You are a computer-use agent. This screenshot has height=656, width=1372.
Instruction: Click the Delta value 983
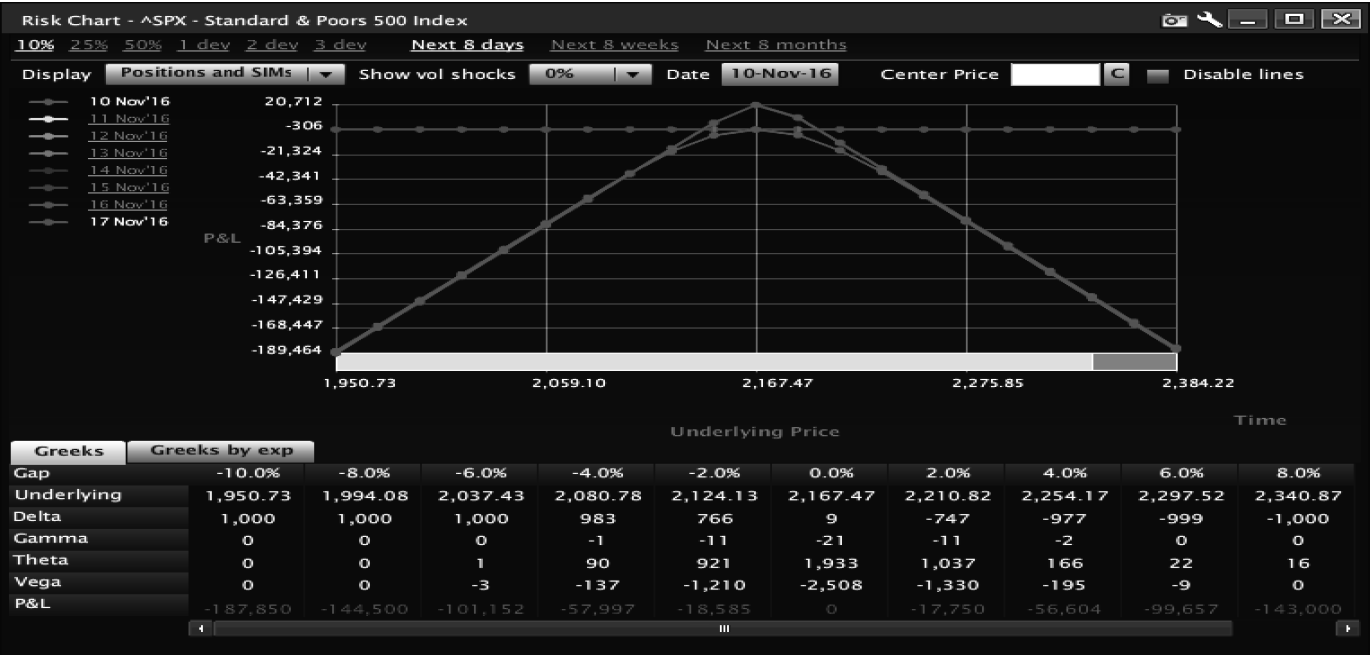(598, 518)
